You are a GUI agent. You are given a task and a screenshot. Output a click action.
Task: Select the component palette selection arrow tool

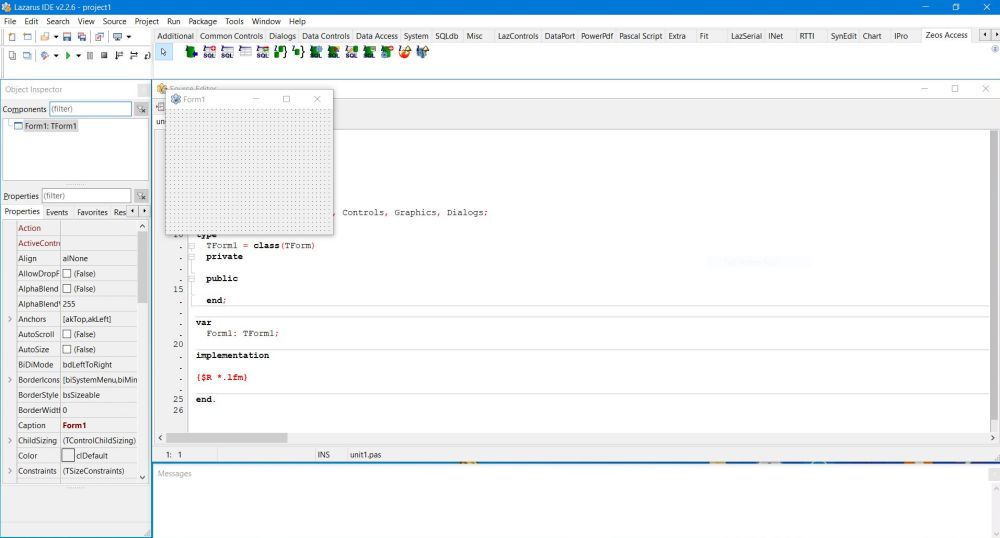164,52
